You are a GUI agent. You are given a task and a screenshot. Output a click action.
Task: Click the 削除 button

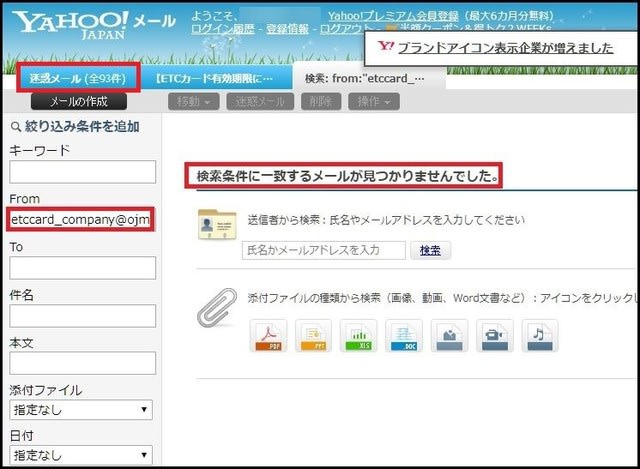[x=321, y=102]
